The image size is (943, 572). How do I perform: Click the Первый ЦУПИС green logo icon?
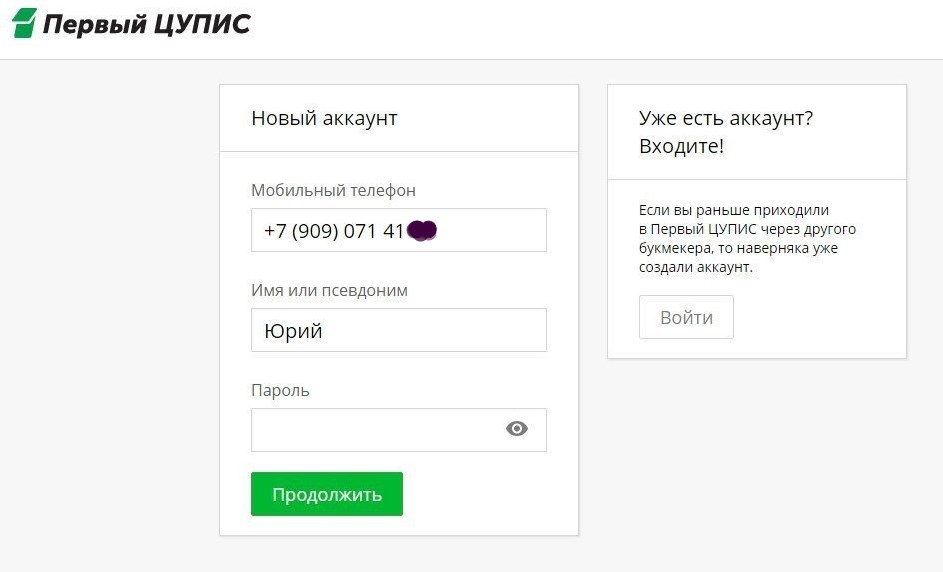[x=24, y=23]
